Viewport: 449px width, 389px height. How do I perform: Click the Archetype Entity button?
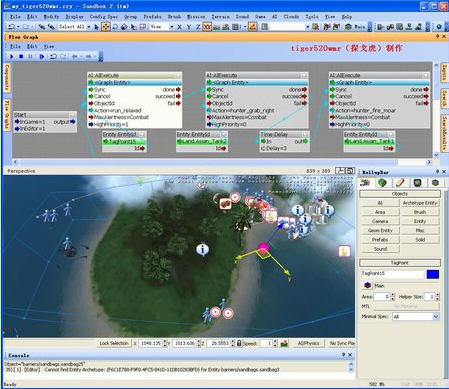click(420, 203)
